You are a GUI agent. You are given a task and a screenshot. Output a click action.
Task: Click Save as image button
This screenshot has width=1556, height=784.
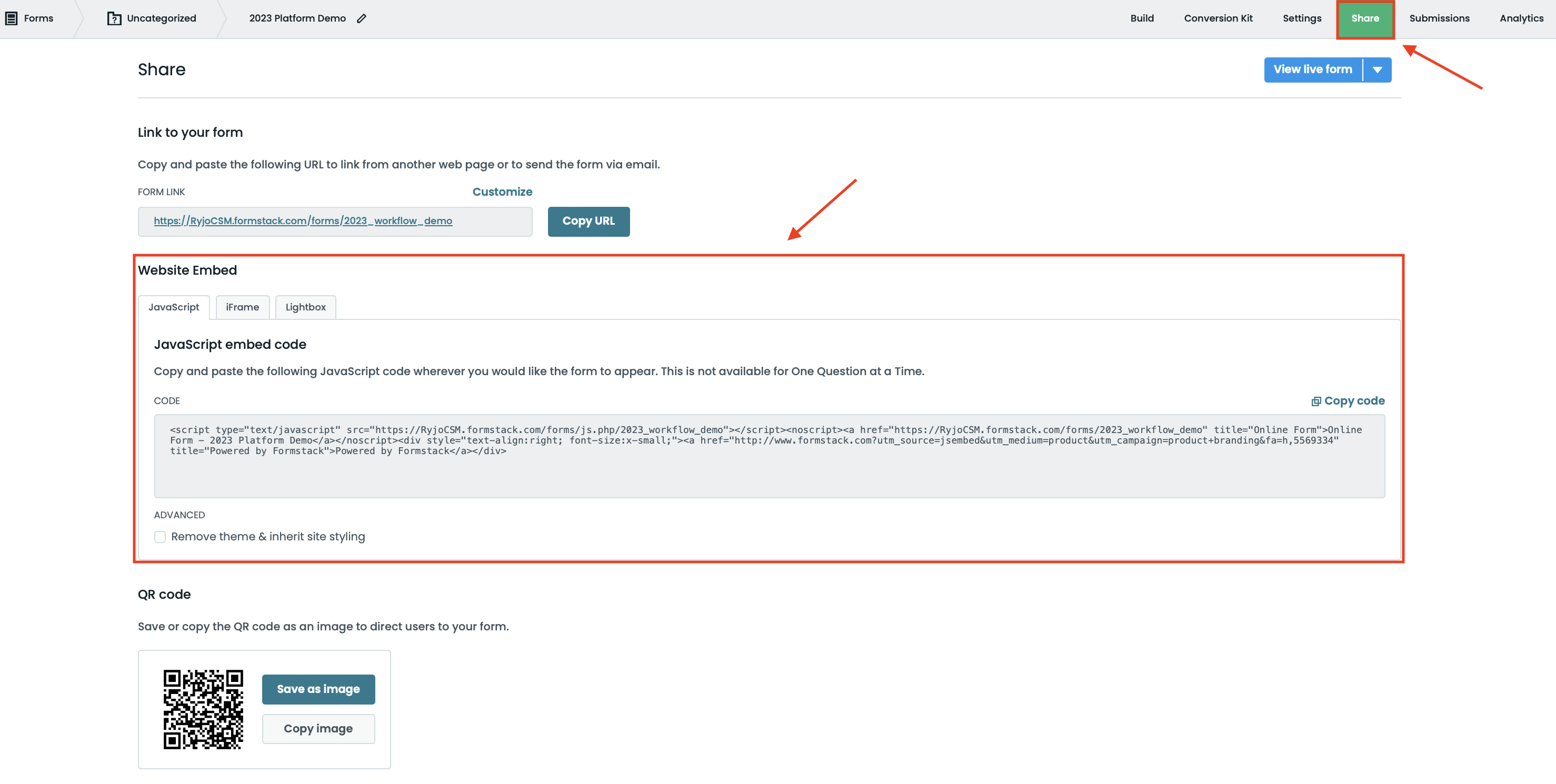pos(318,689)
